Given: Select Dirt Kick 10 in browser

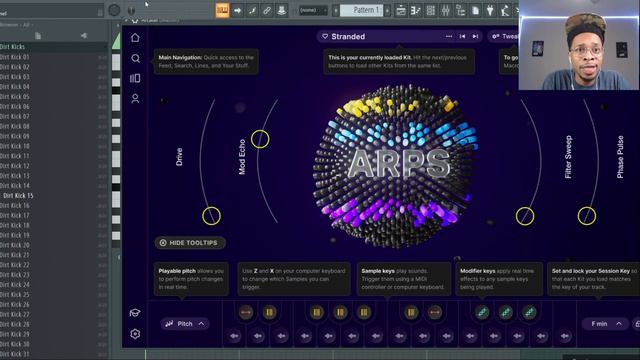Looking at the screenshot, I should pyautogui.click(x=53, y=146).
